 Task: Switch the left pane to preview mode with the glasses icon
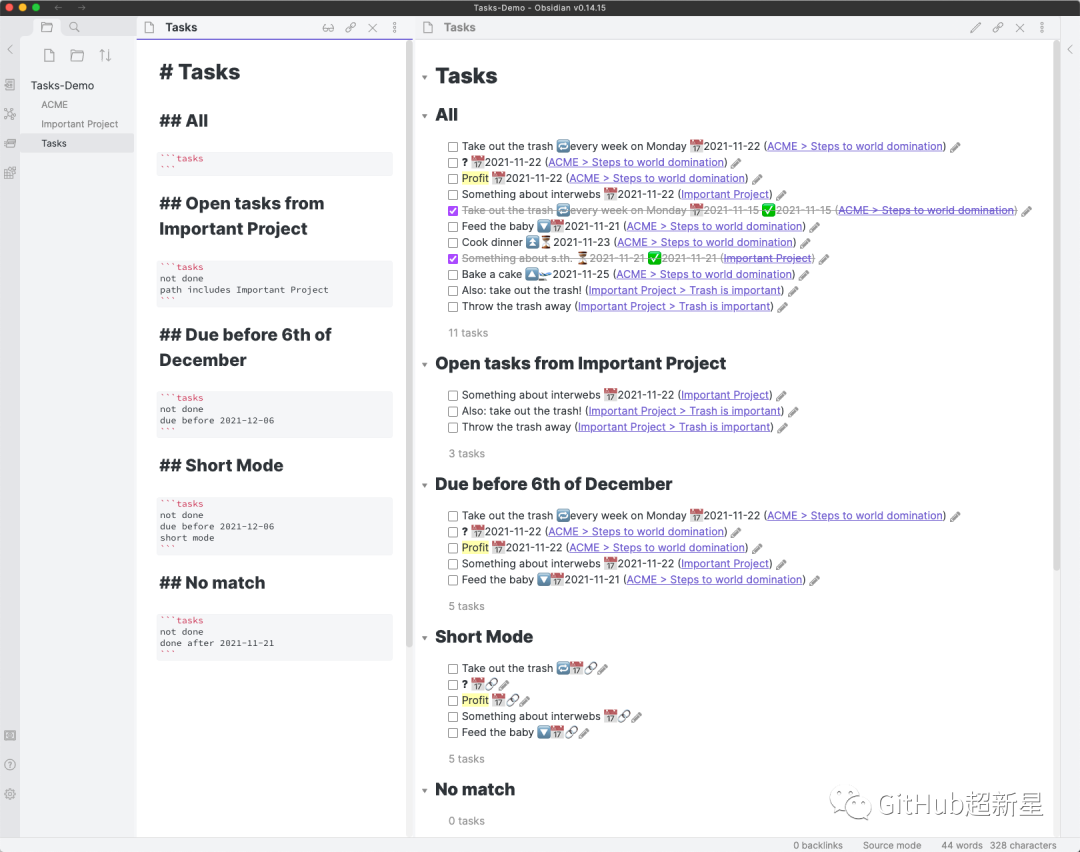coord(329,28)
